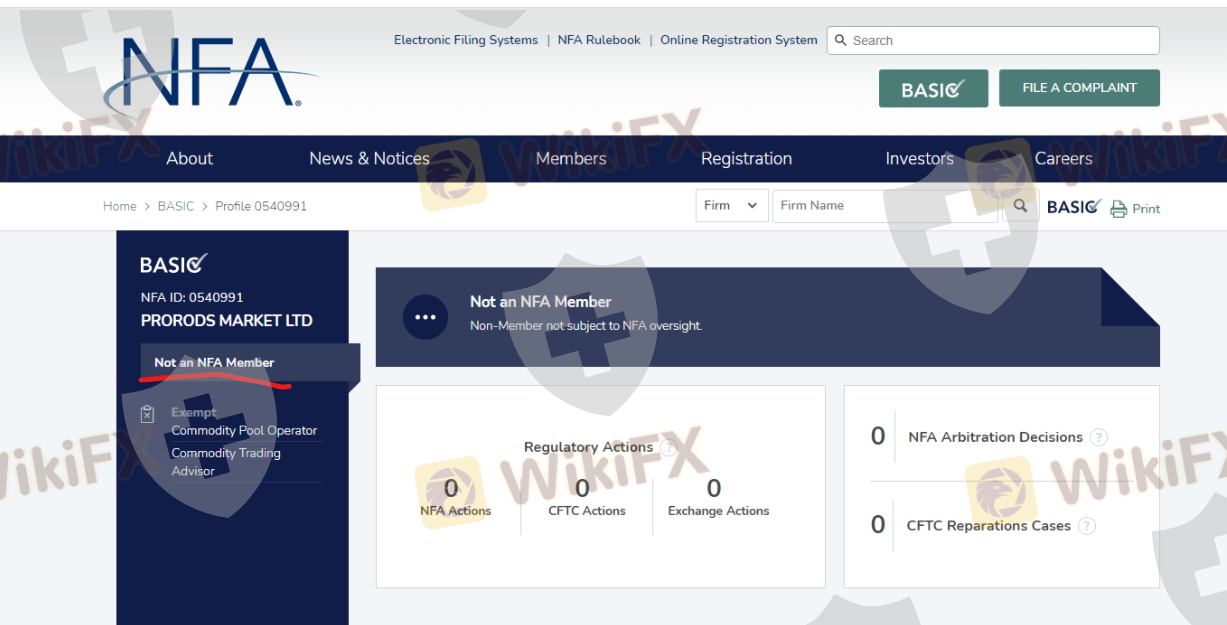The height and width of the screenshot is (625, 1227).
Task: Select the Not an NFA Member sidebar tab
Action: click(250, 362)
